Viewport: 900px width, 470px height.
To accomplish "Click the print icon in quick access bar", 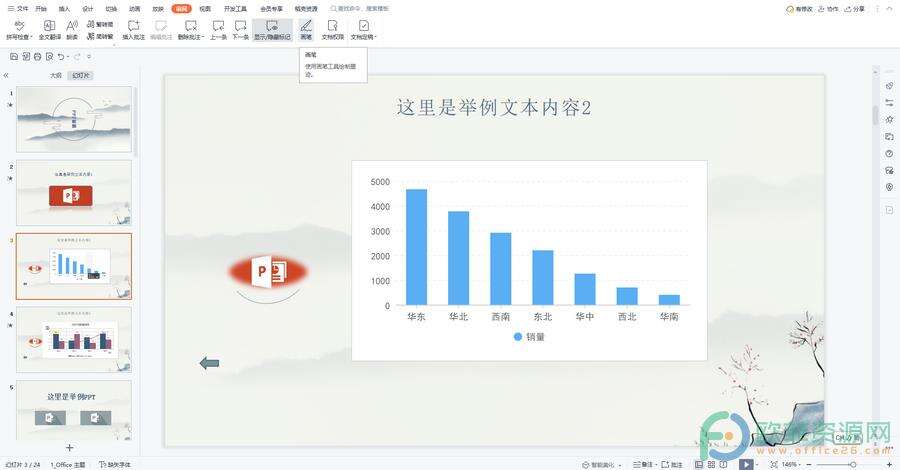I will point(37,57).
